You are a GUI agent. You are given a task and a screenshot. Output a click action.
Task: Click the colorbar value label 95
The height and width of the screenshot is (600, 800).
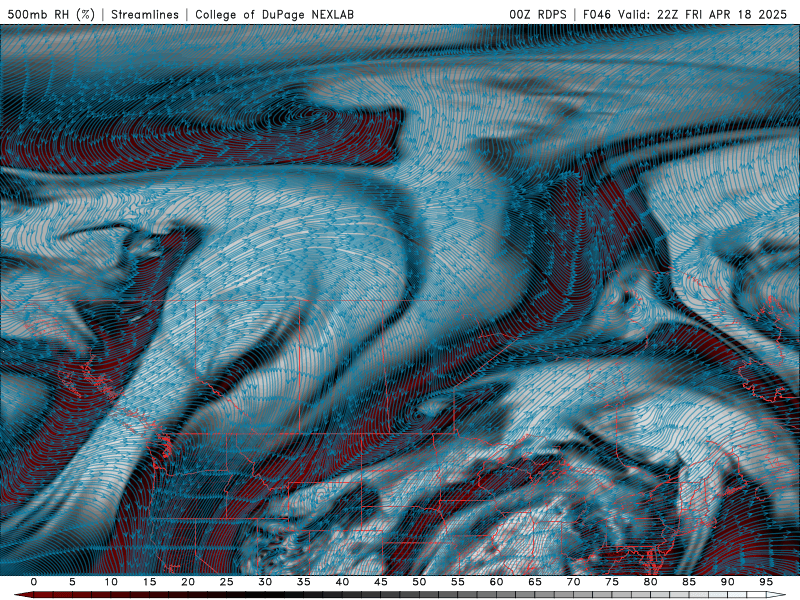pos(766,582)
